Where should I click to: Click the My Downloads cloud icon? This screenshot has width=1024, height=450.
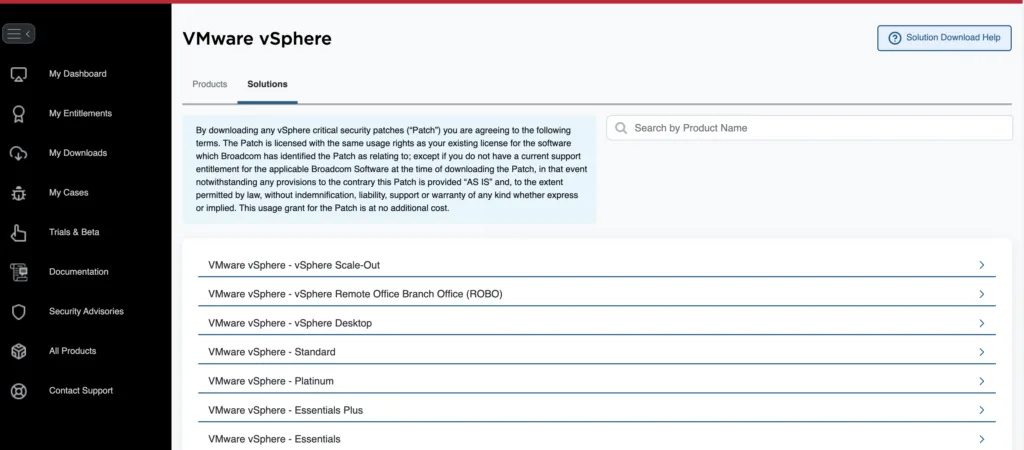(x=19, y=153)
